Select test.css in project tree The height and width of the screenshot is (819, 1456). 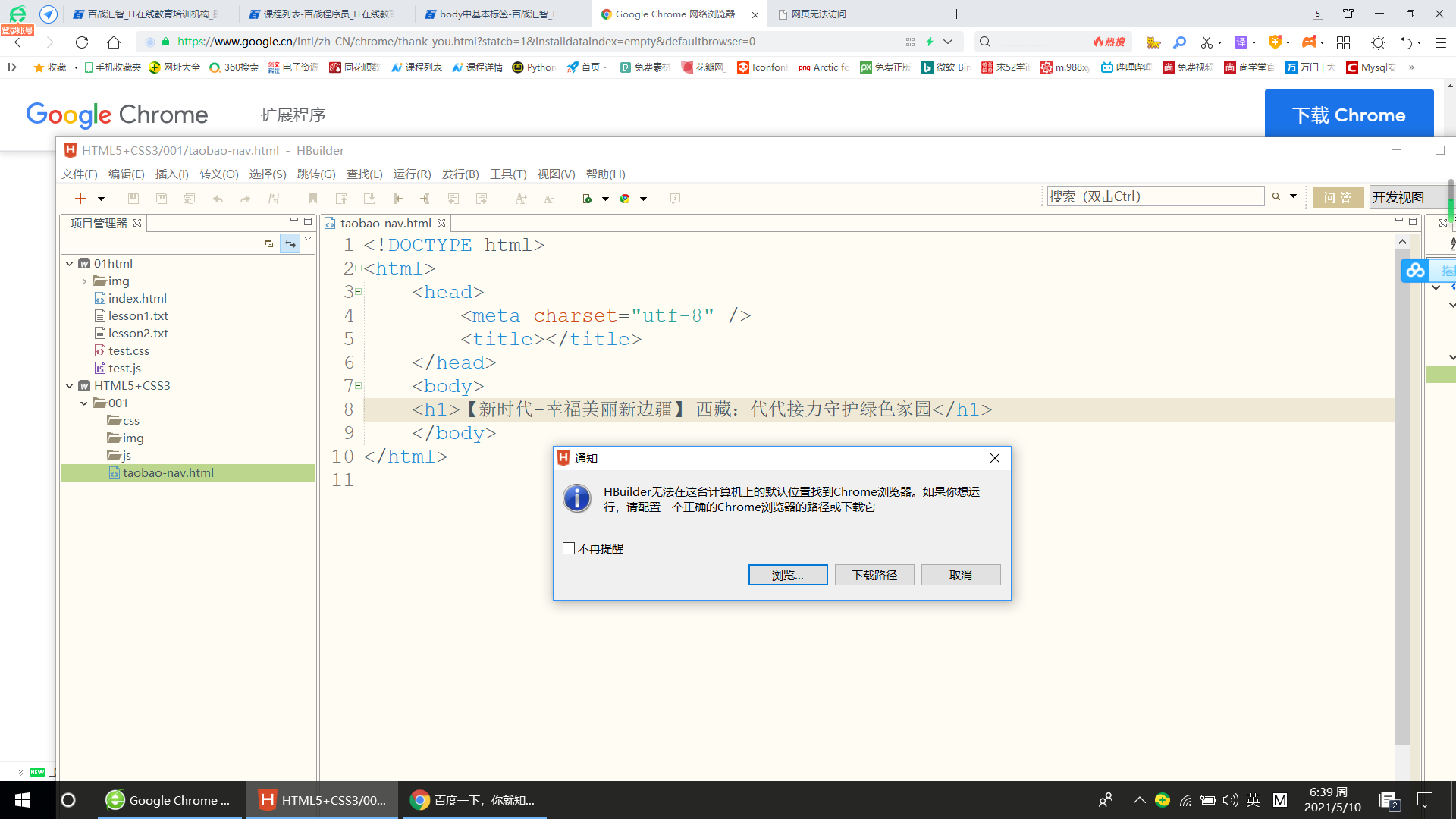click(128, 351)
